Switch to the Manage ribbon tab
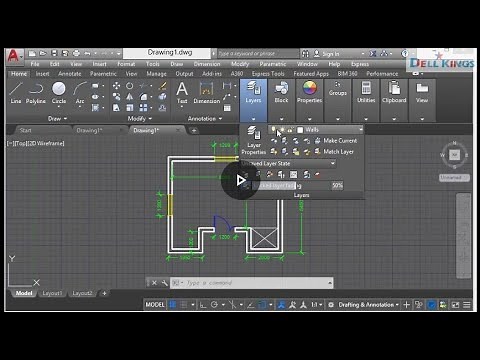The height and width of the screenshot is (360, 480). tap(156, 74)
